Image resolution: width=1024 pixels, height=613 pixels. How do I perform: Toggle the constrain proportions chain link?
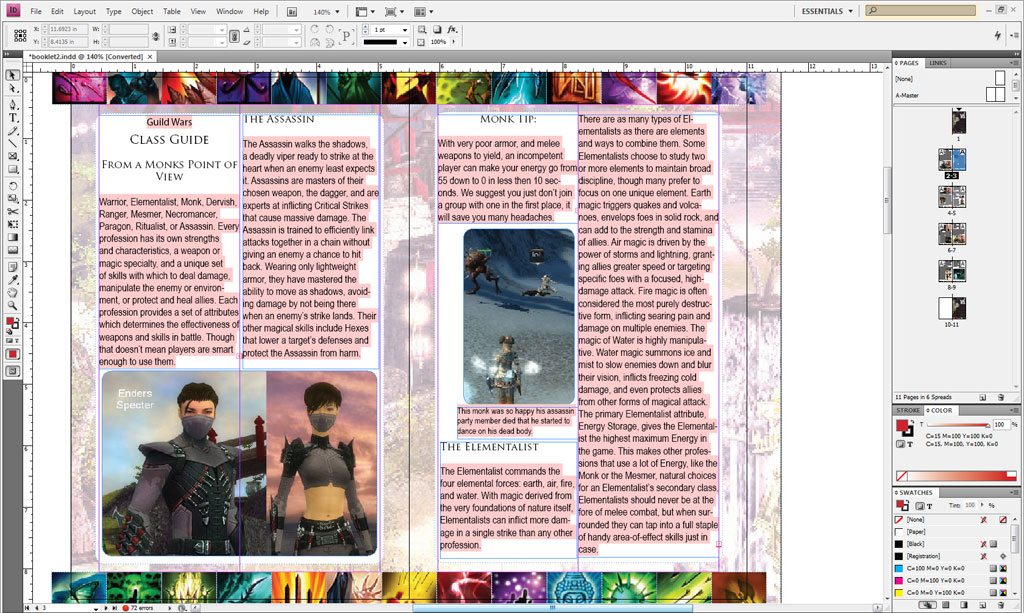pos(233,37)
